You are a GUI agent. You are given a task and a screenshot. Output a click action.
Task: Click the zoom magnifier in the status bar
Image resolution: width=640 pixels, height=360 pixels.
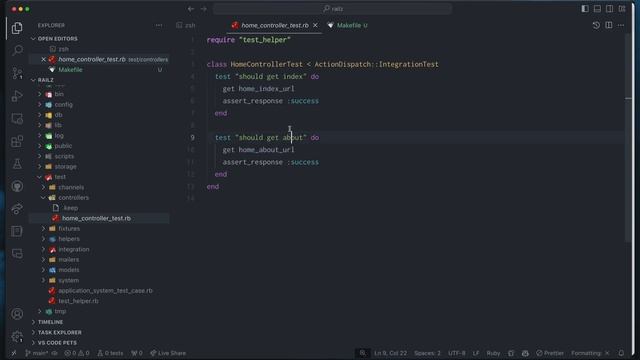(x=362, y=353)
